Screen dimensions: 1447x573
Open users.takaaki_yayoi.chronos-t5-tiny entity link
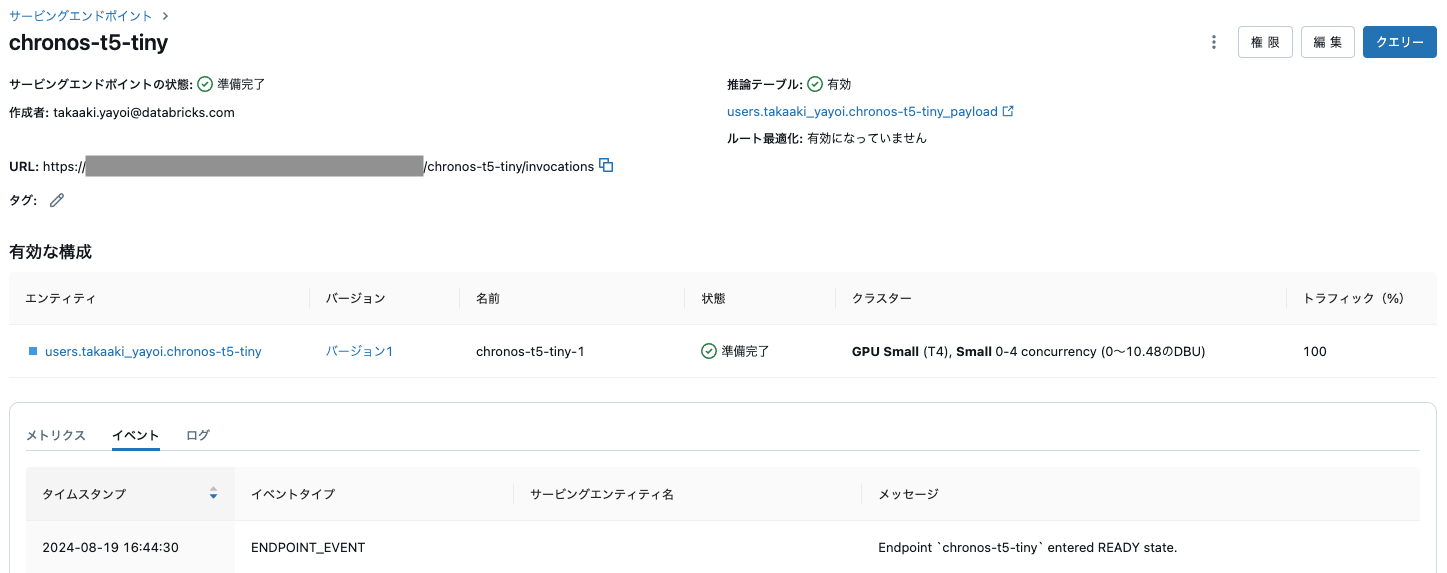tap(153, 351)
